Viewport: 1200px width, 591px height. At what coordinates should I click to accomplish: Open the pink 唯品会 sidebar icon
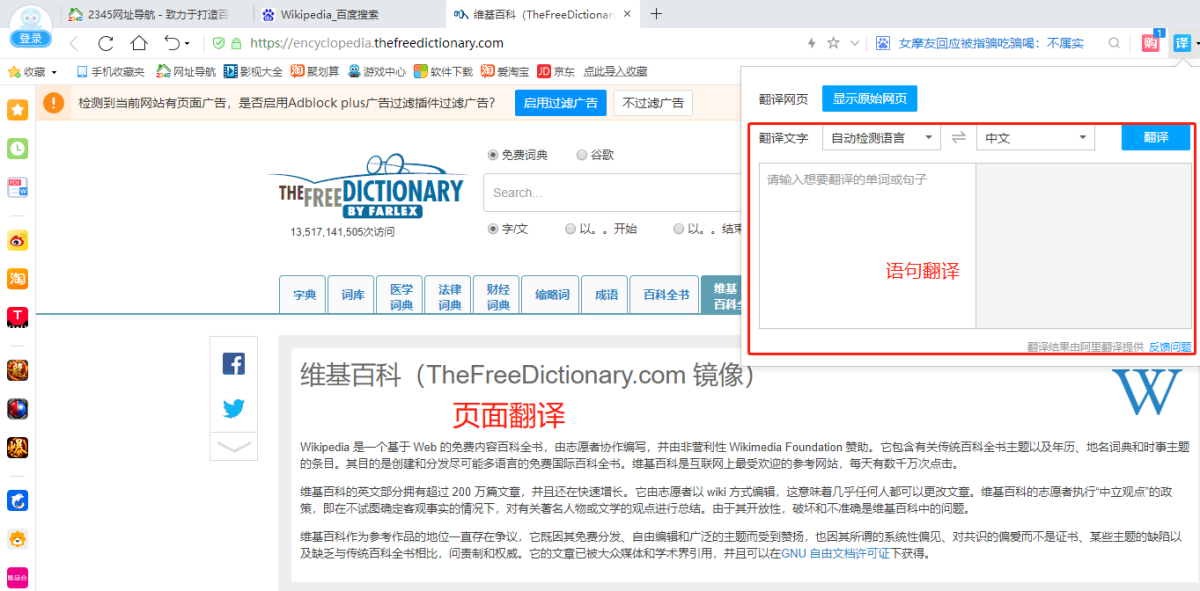(17, 577)
